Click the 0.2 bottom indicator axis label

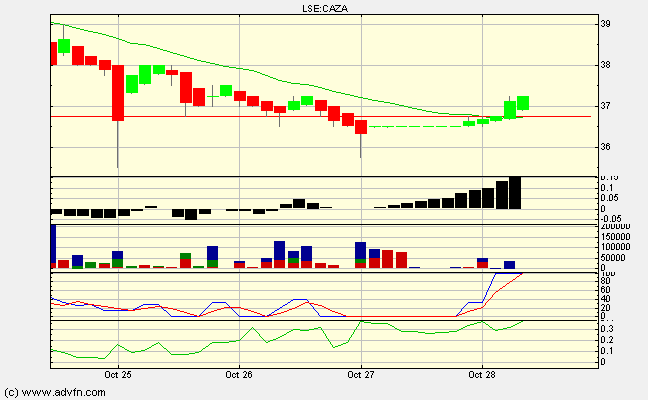[607, 340]
